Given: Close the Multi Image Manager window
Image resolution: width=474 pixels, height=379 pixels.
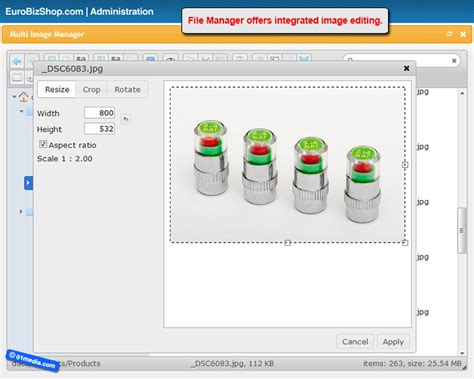Looking at the screenshot, I should point(463,34).
